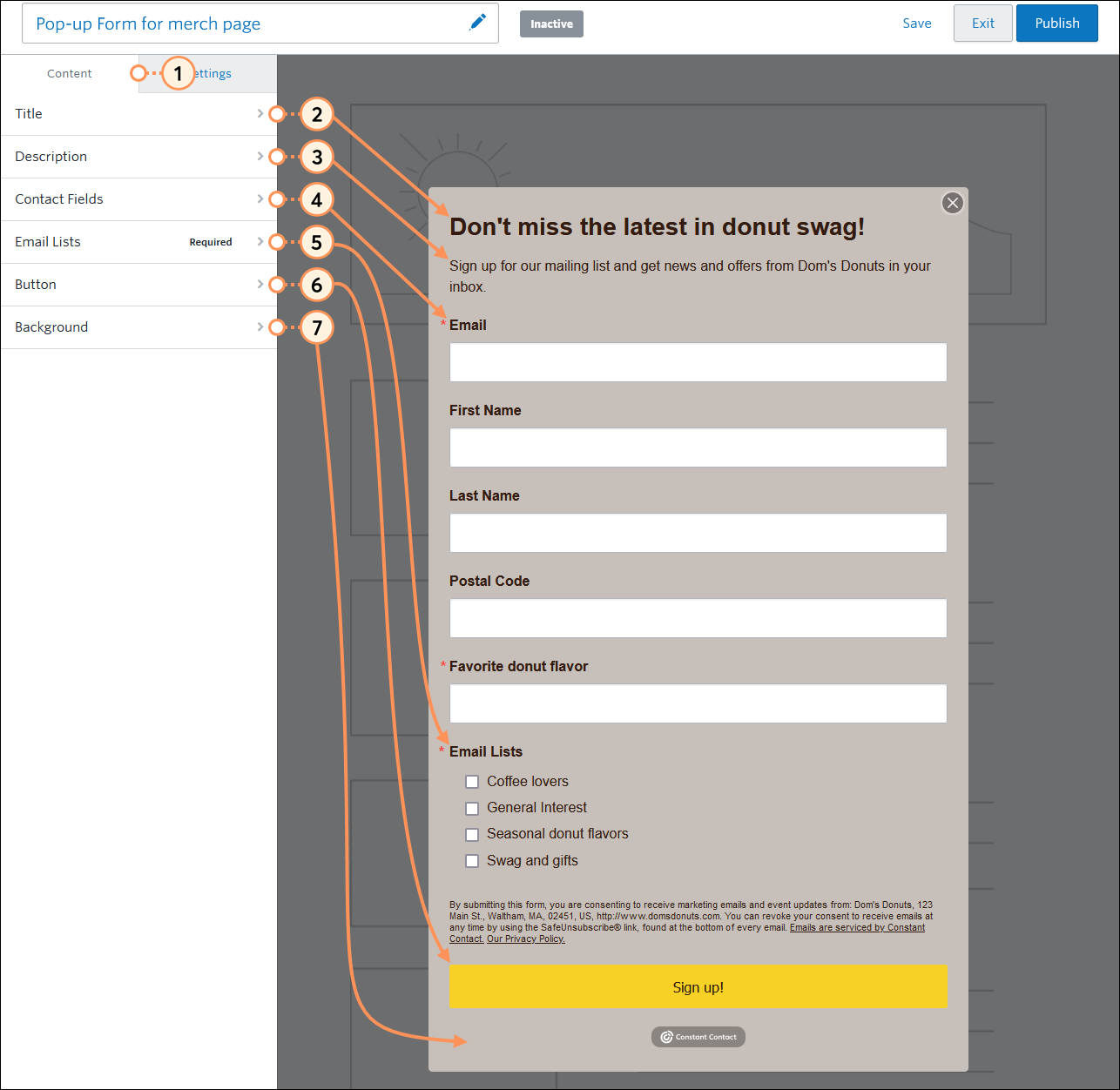1120x1090 pixels.
Task: Click into the First Name input field
Action: click(698, 447)
